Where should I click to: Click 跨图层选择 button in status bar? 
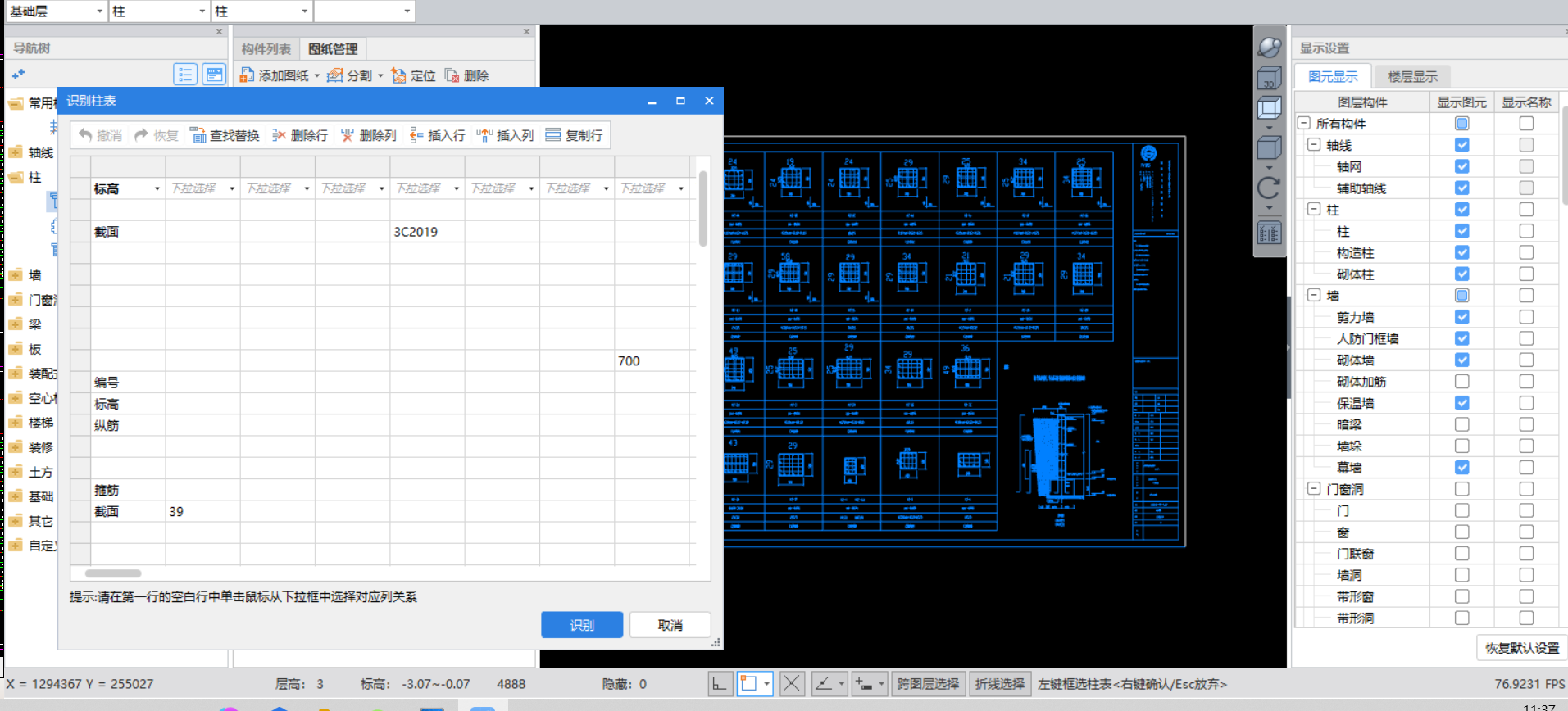point(928,684)
